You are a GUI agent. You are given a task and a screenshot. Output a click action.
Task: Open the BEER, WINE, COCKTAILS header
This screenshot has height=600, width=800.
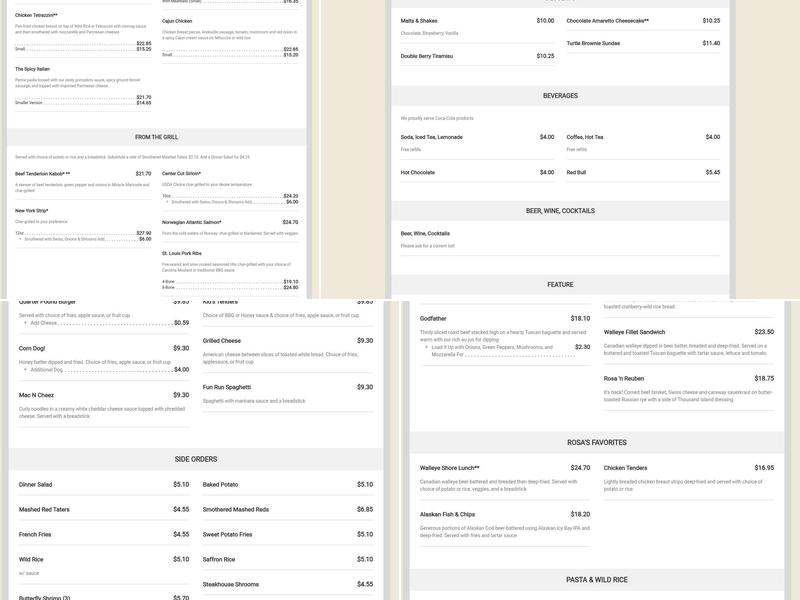560,211
